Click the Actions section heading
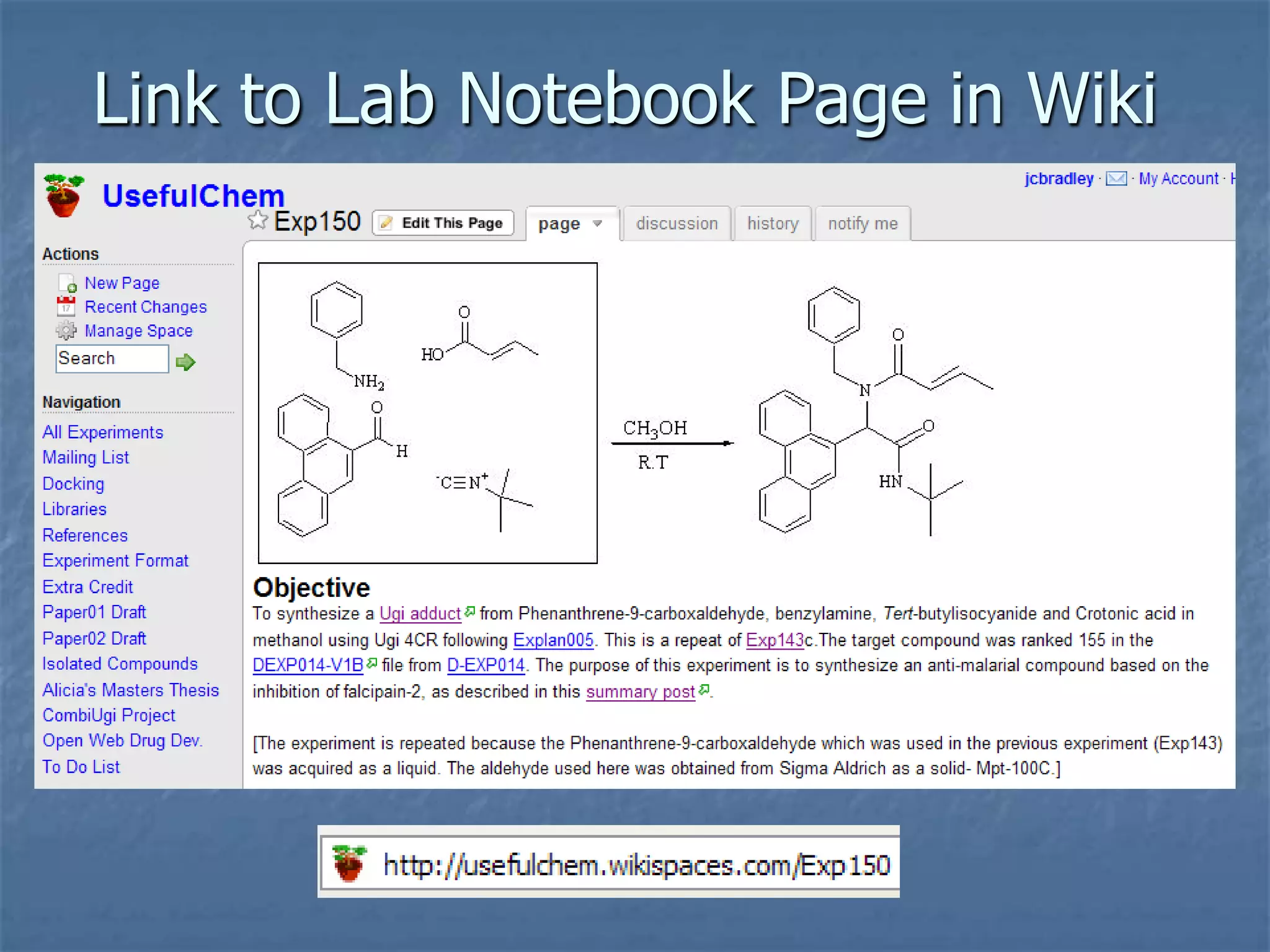This screenshot has width=1270, height=952. coord(71,254)
